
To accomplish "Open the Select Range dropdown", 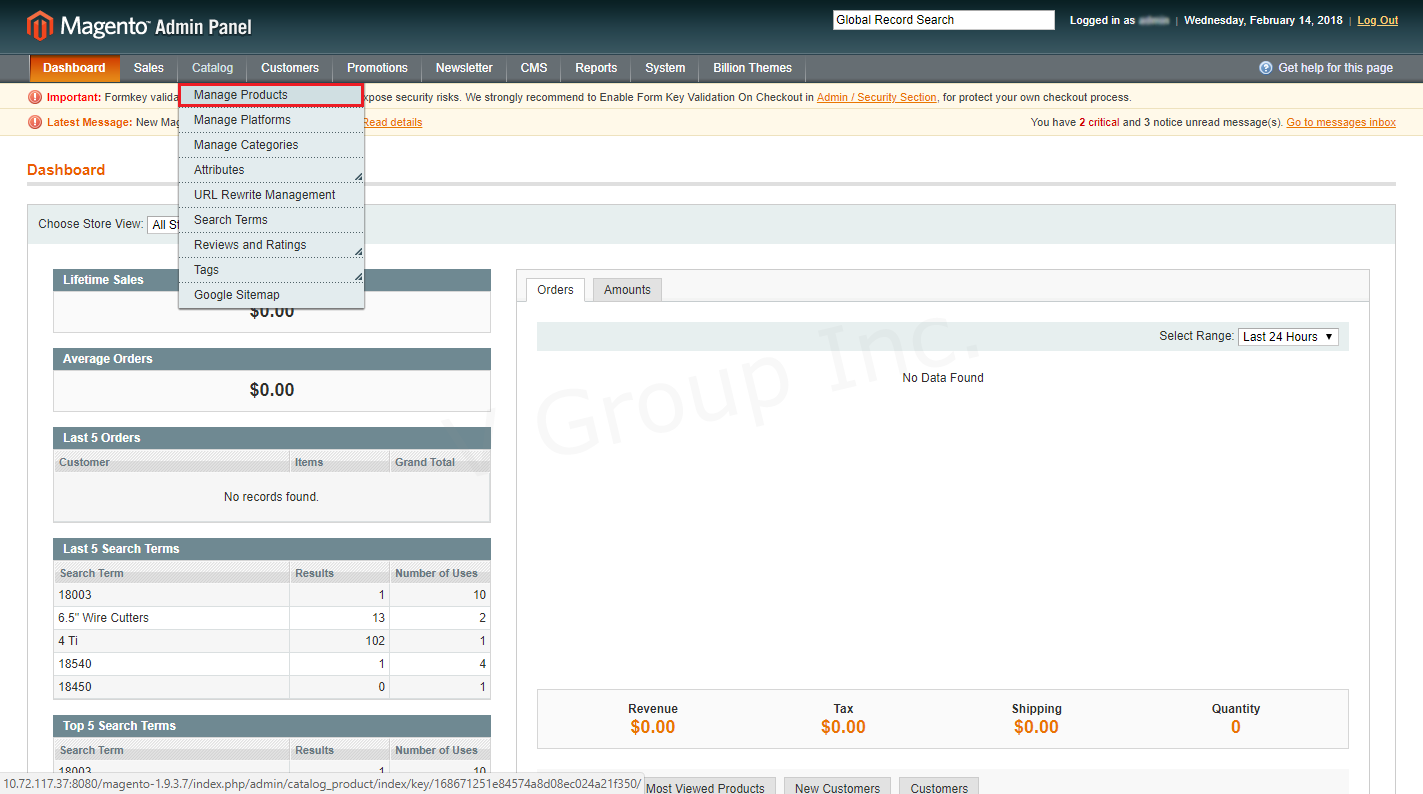I will [1287, 337].
